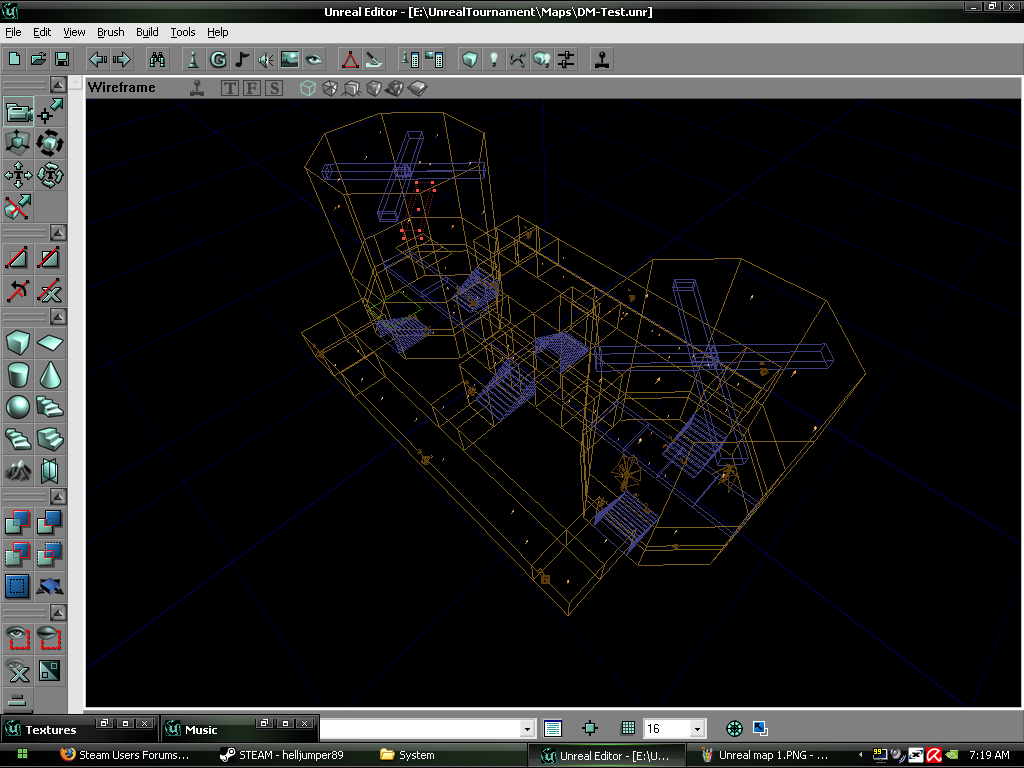This screenshot has height=768, width=1024.
Task: Open the Sound browser speaker icon
Action: pyautogui.click(x=266, y=59)
